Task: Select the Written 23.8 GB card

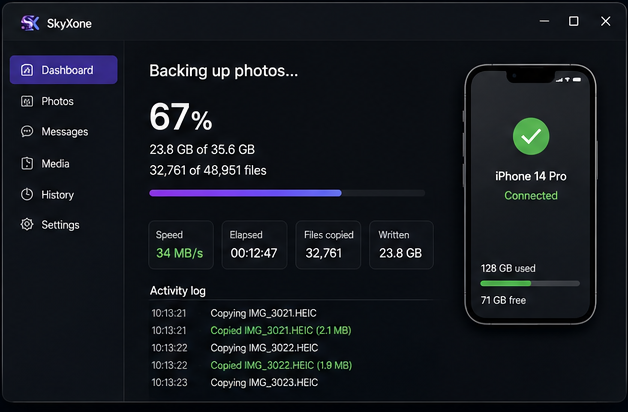Action: pyautogui.click(x=401, y=245)
